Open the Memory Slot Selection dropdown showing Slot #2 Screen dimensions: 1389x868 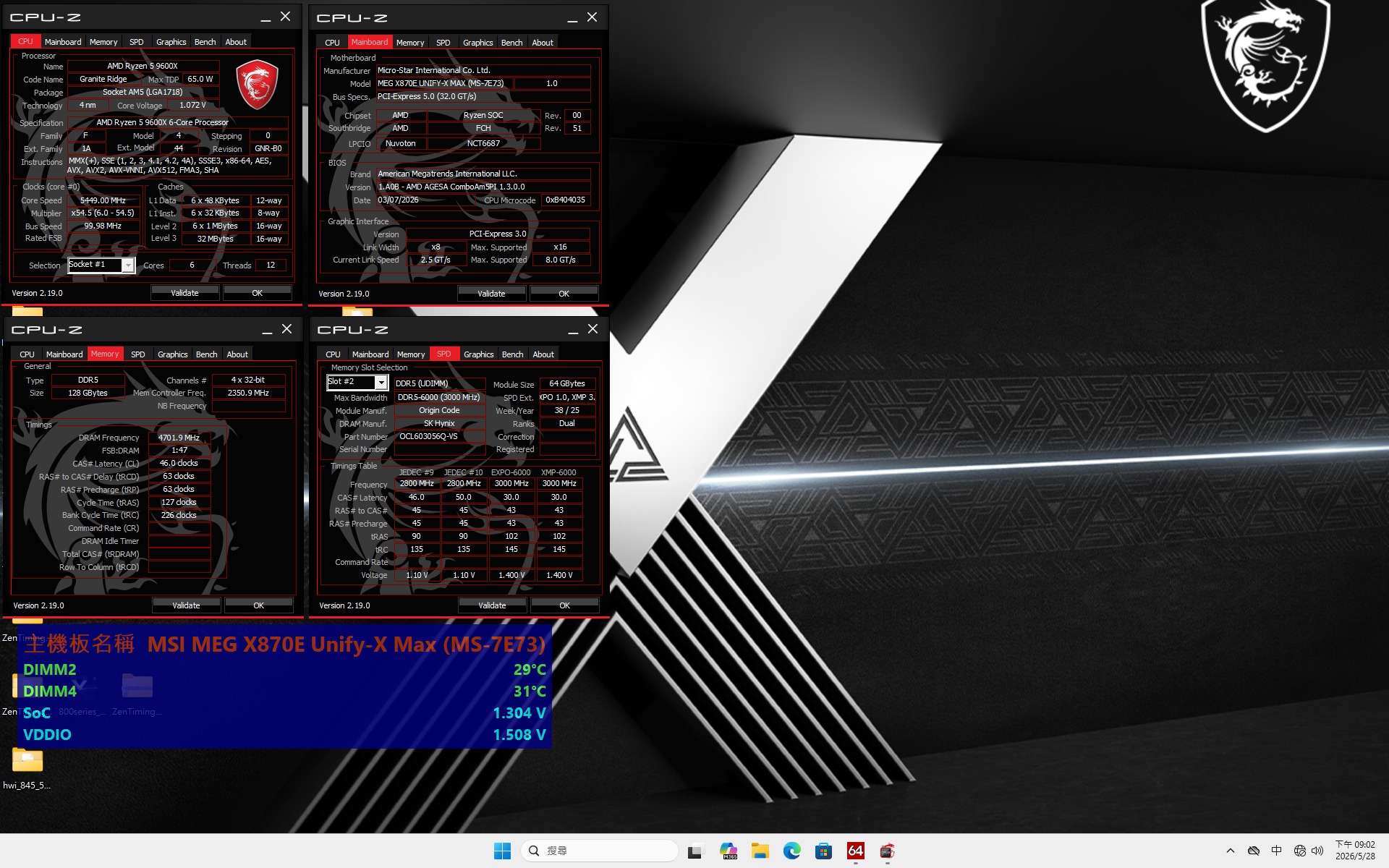coord(380,382)
